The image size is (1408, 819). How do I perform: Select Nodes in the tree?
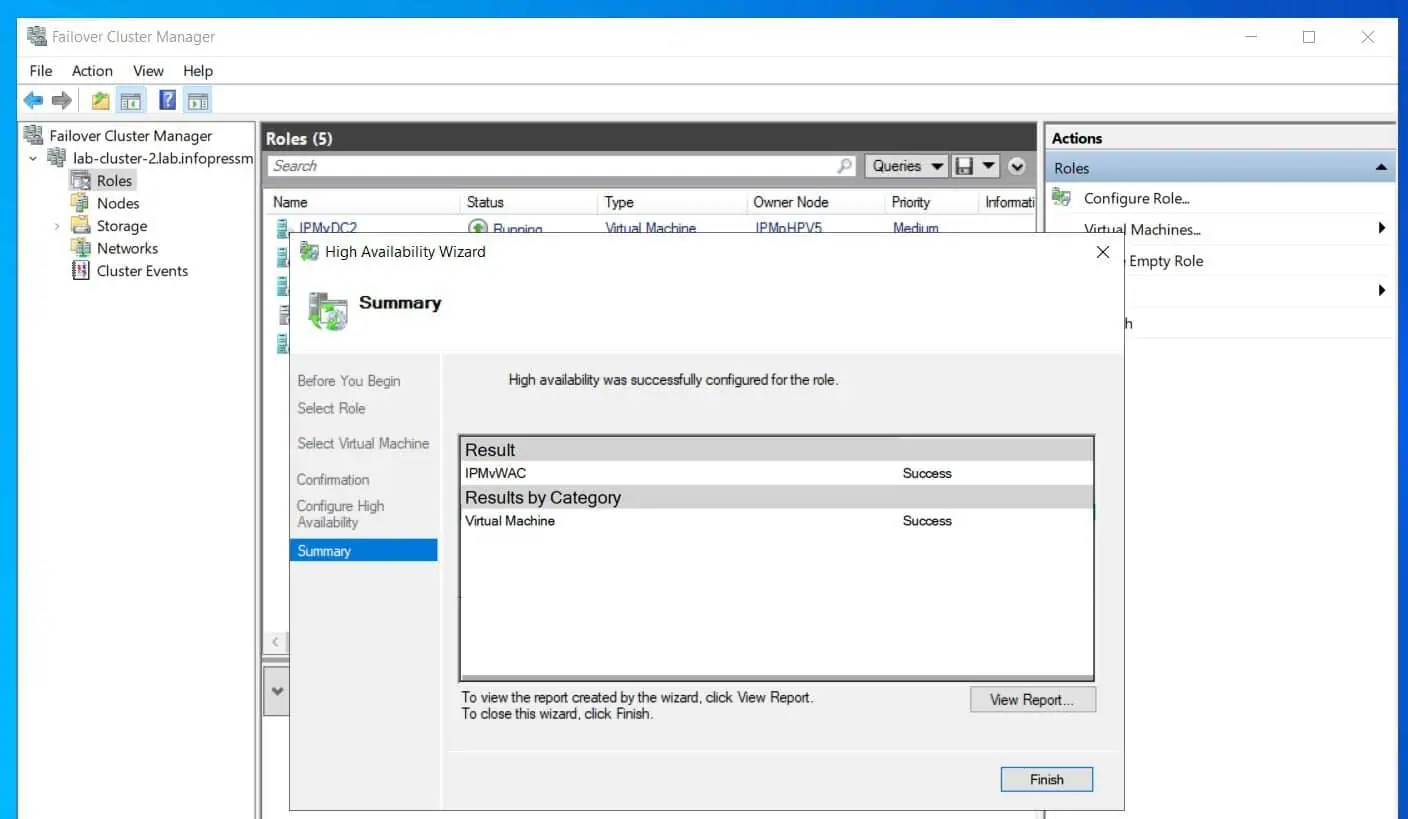click(x=118, y=203)
